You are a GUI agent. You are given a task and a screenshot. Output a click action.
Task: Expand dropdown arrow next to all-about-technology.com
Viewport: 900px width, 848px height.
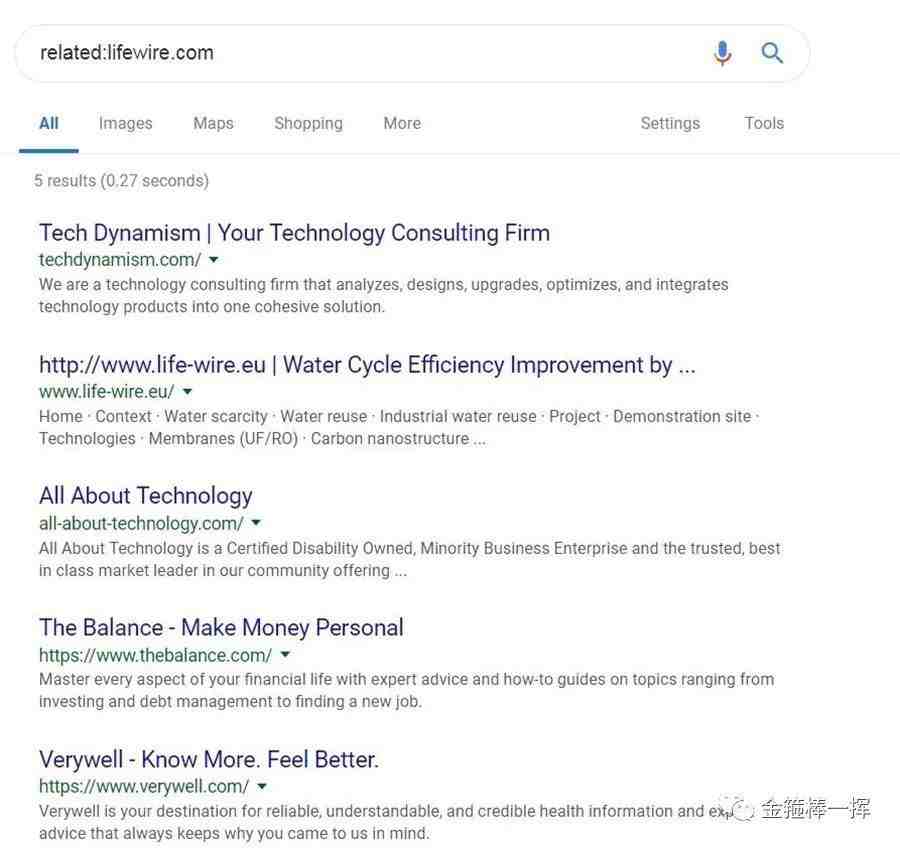point(256,522)
